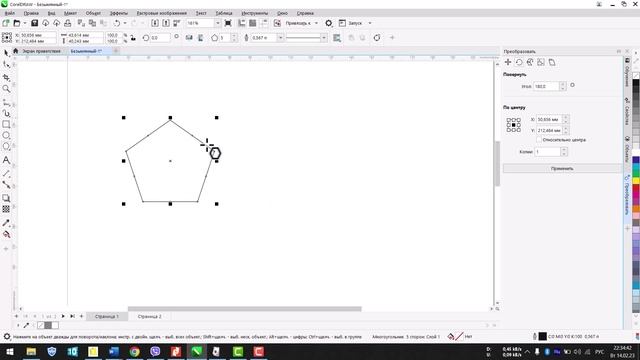Click the 'Применить' apply button
This screenshot has width=640, height=360.
[562, 168]
